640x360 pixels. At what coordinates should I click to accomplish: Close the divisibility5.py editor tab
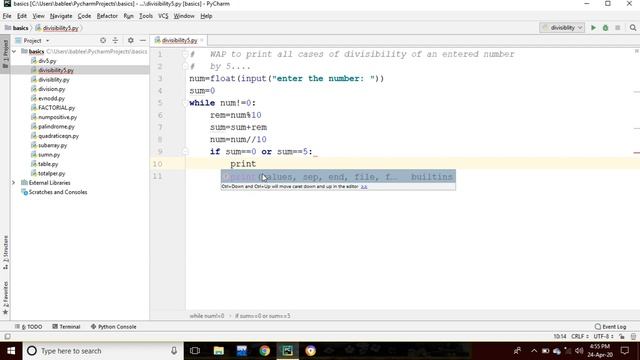(202, 40)
